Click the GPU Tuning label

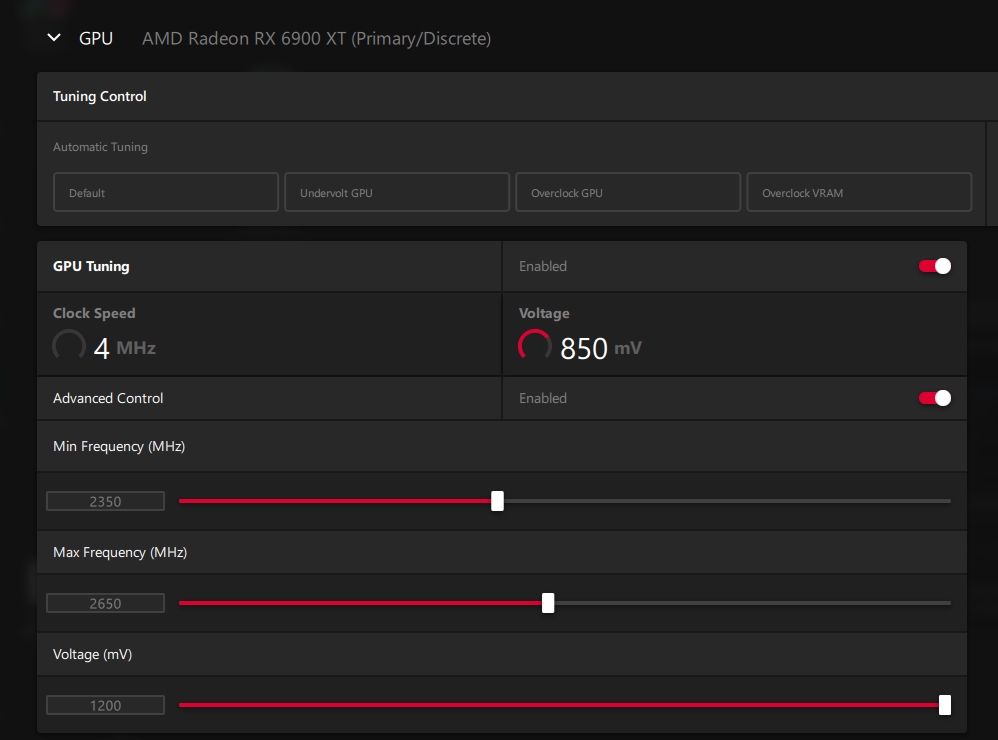[x=91, y=266]
